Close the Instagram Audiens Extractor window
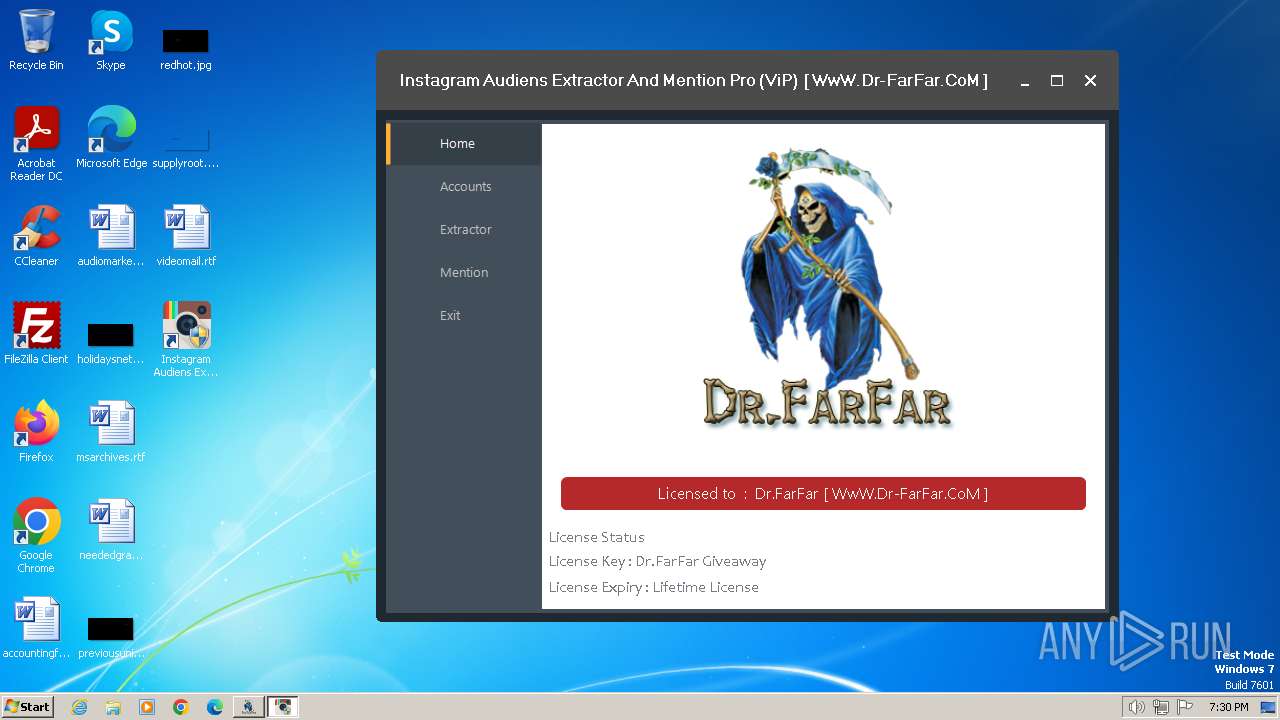 [1091, 81]
